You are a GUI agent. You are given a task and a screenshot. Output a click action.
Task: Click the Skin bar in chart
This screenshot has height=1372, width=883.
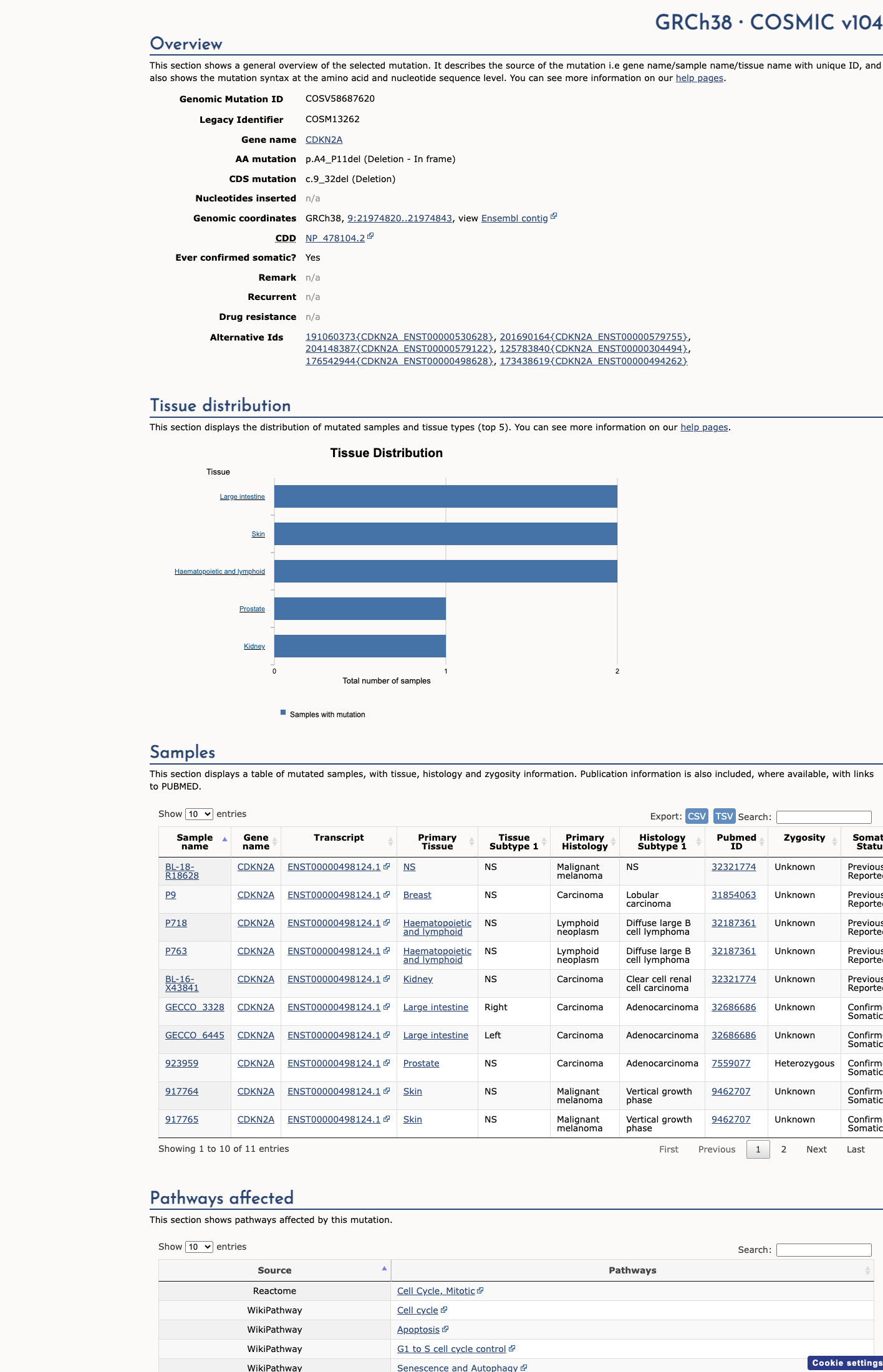pos(446,534)
